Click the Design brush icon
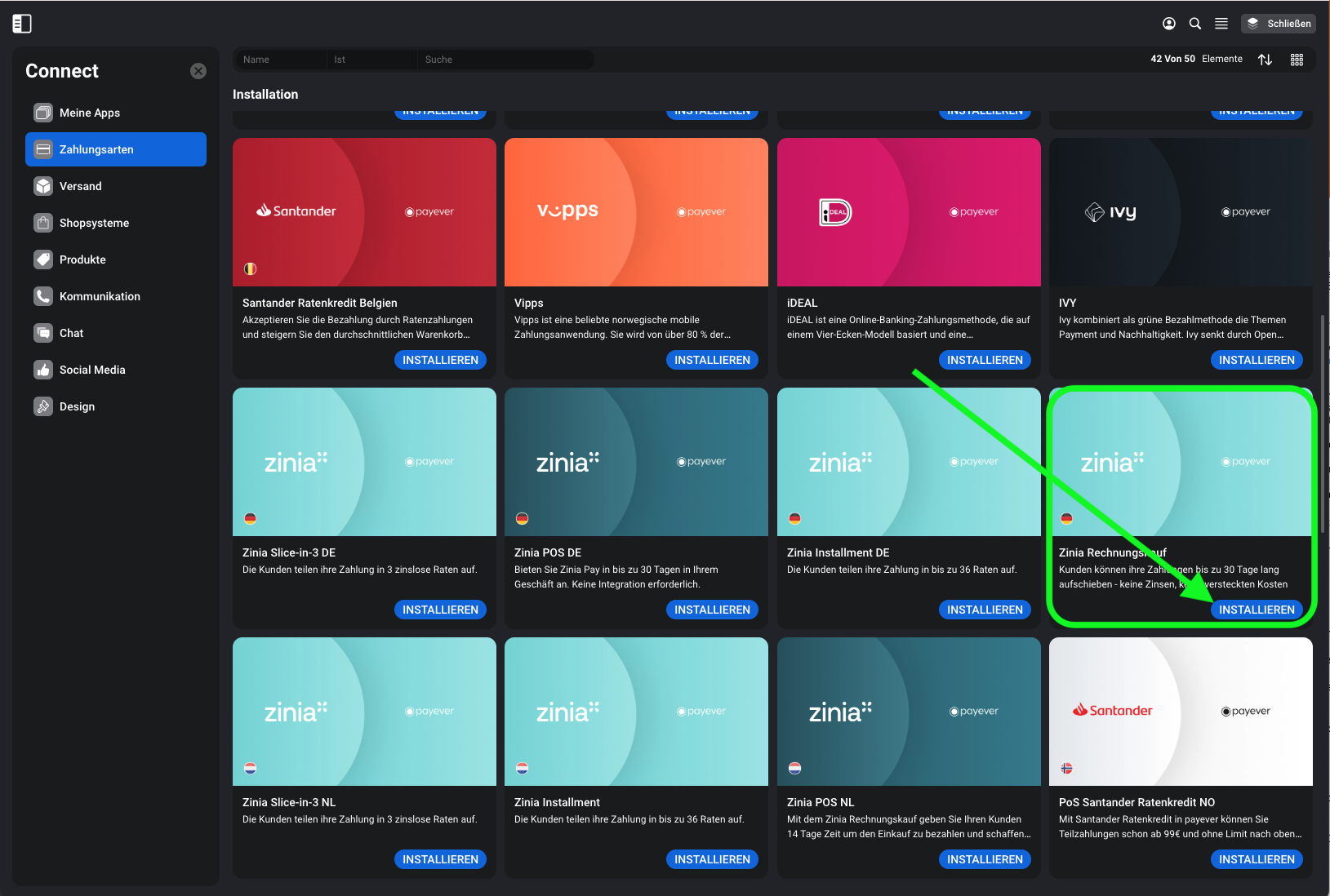The image size is (1330, 896). 43,406
